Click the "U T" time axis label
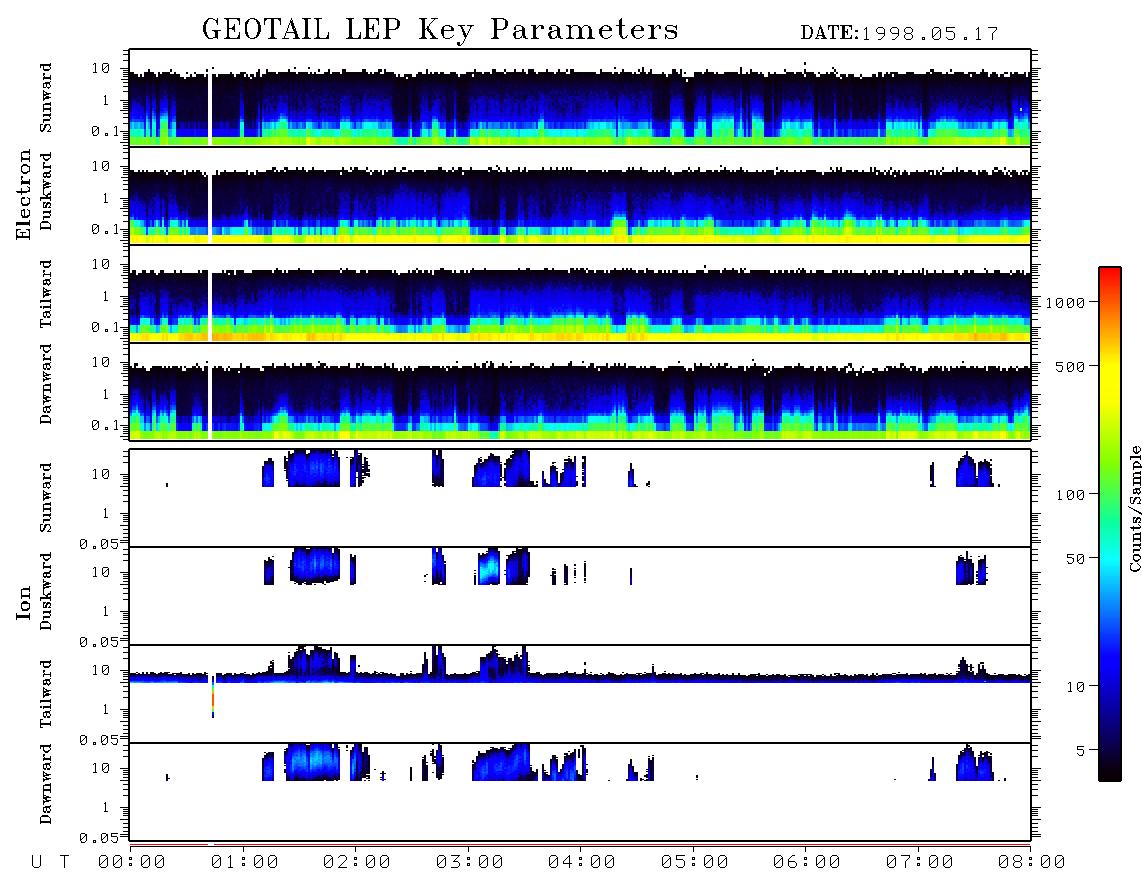1142x880 pixels. 50,863
